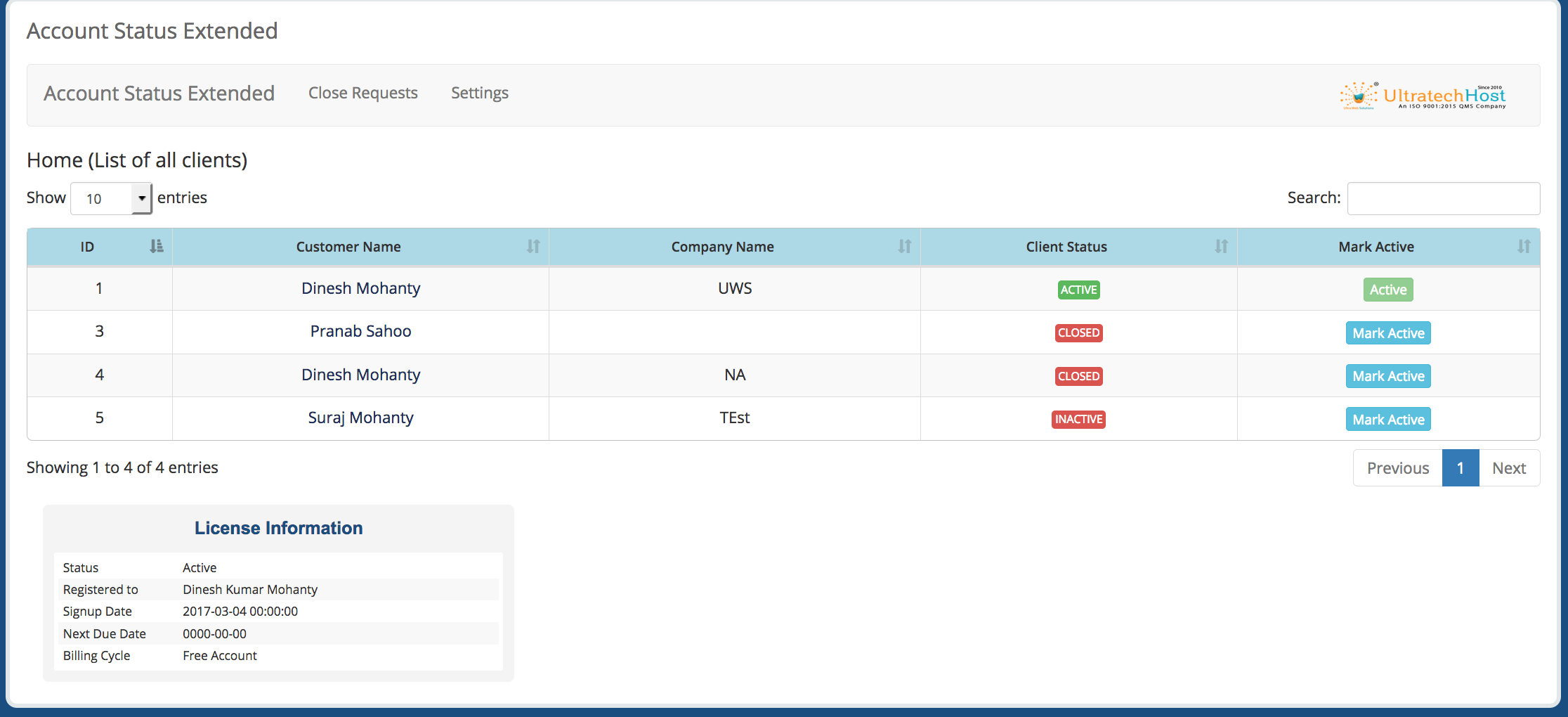Toggle active state for entry ID 4
Image resolution: width=1568 pixels, height=717 pixels.
1387,375
